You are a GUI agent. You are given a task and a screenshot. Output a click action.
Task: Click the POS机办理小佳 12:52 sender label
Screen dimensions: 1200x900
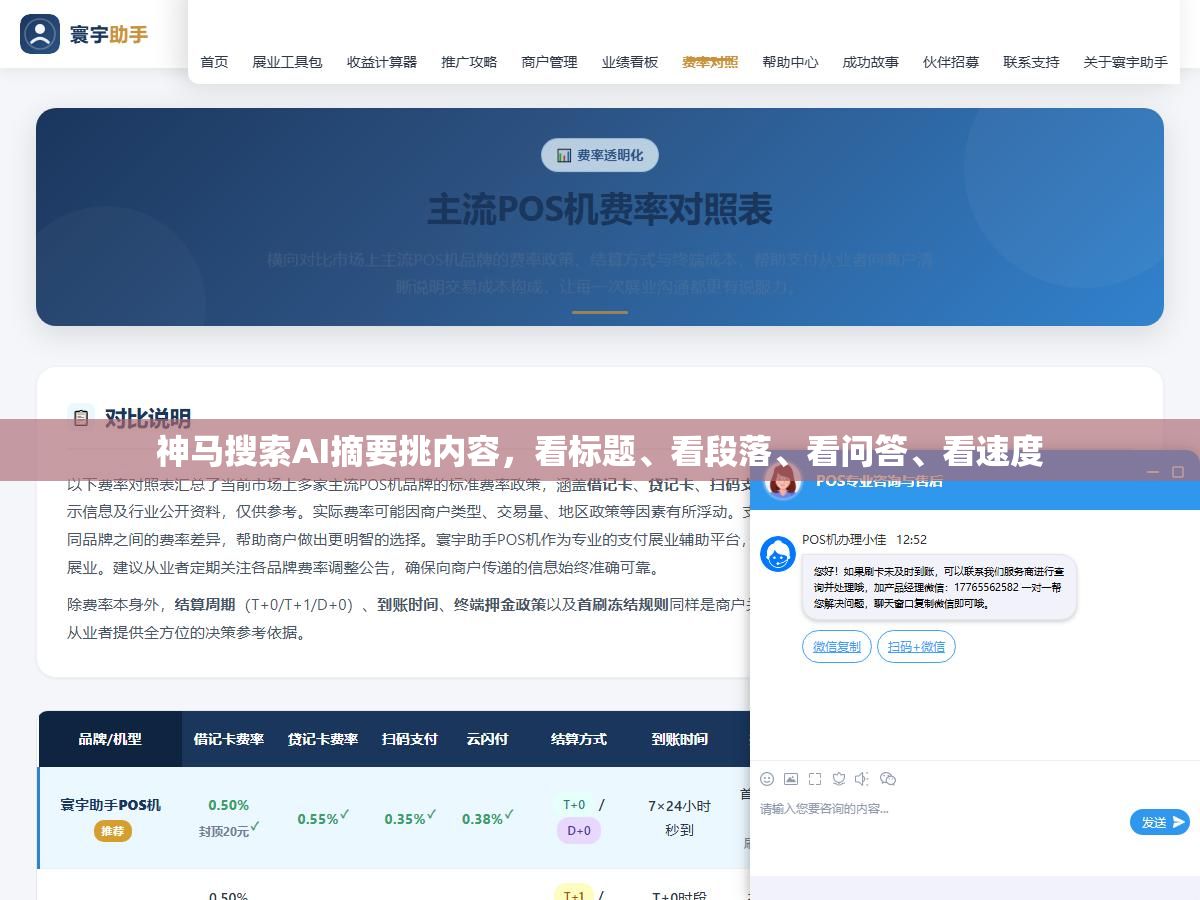864,539
